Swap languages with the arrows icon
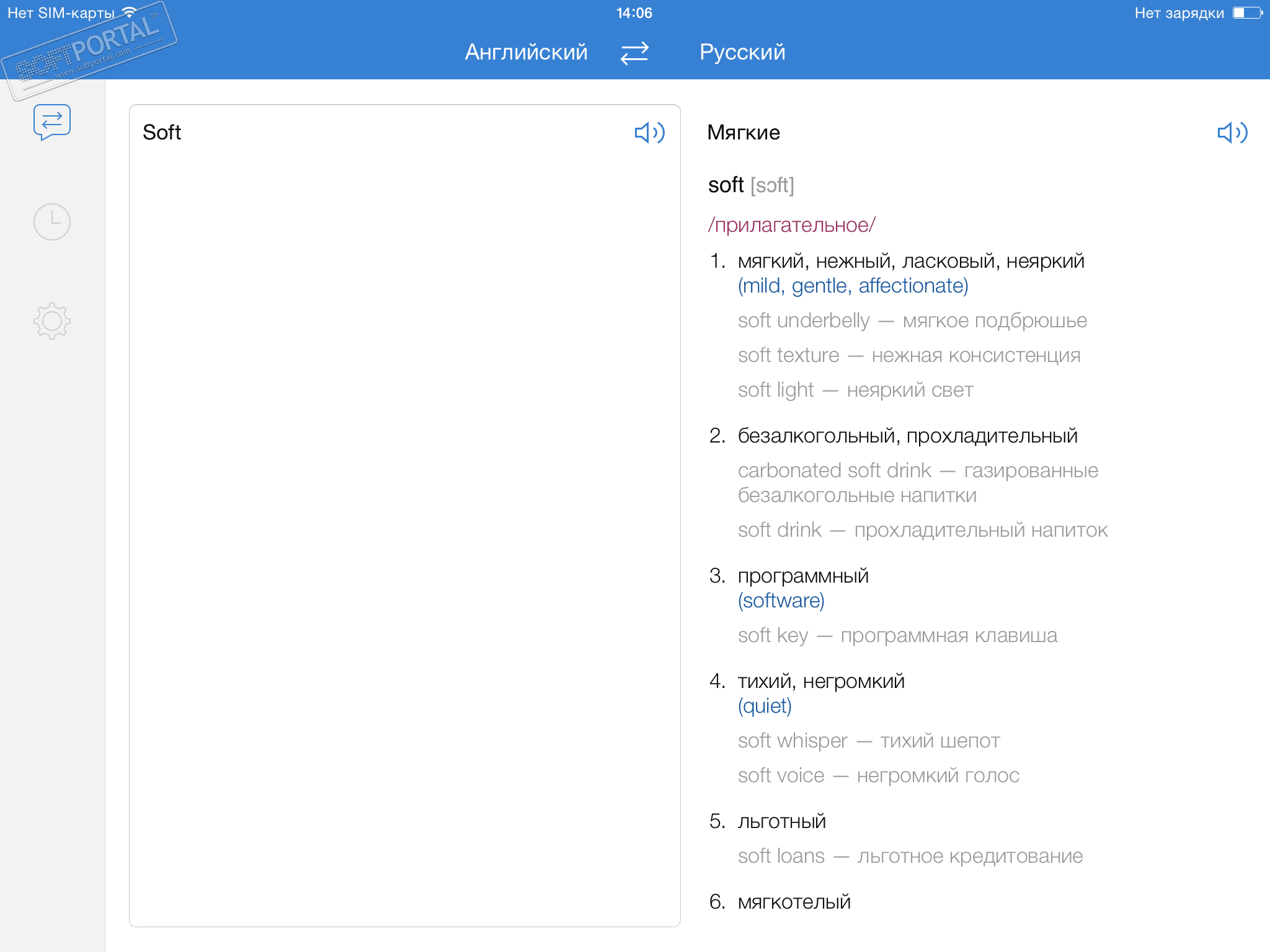Screen dimensions: 1270x952 pyautogui.click(x=634, y=53)
